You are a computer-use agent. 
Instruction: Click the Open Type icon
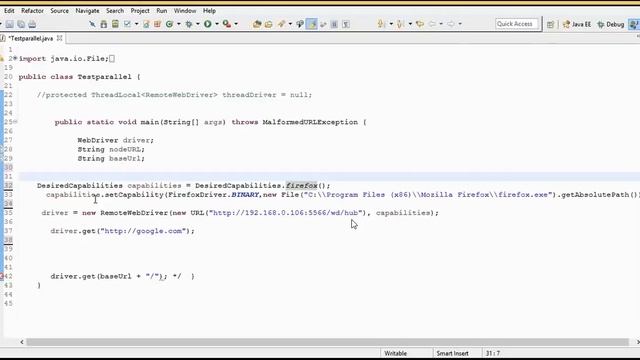[x=257, y=24]
